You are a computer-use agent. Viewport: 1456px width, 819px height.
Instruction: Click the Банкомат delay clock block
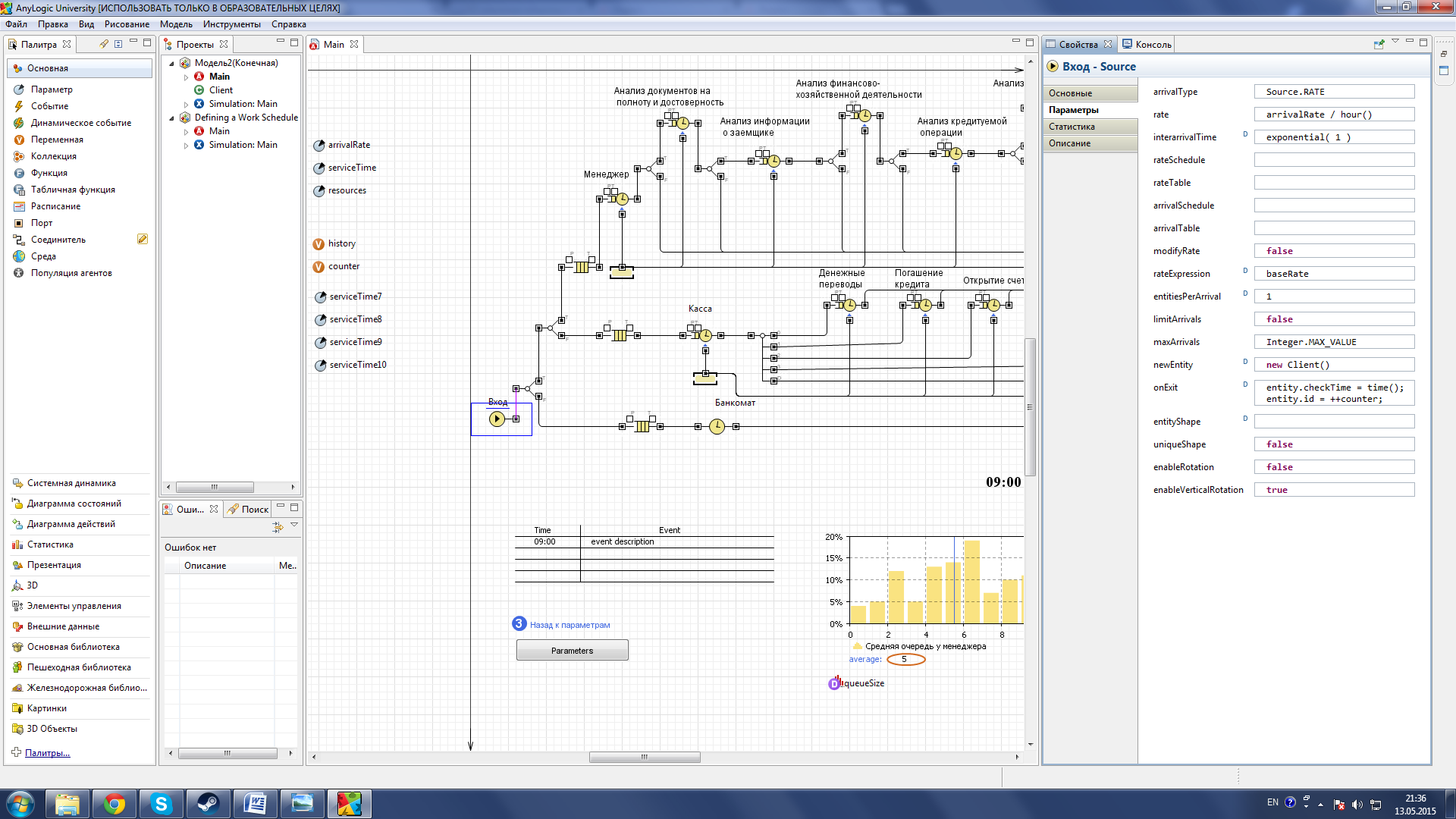pos(717,427)
